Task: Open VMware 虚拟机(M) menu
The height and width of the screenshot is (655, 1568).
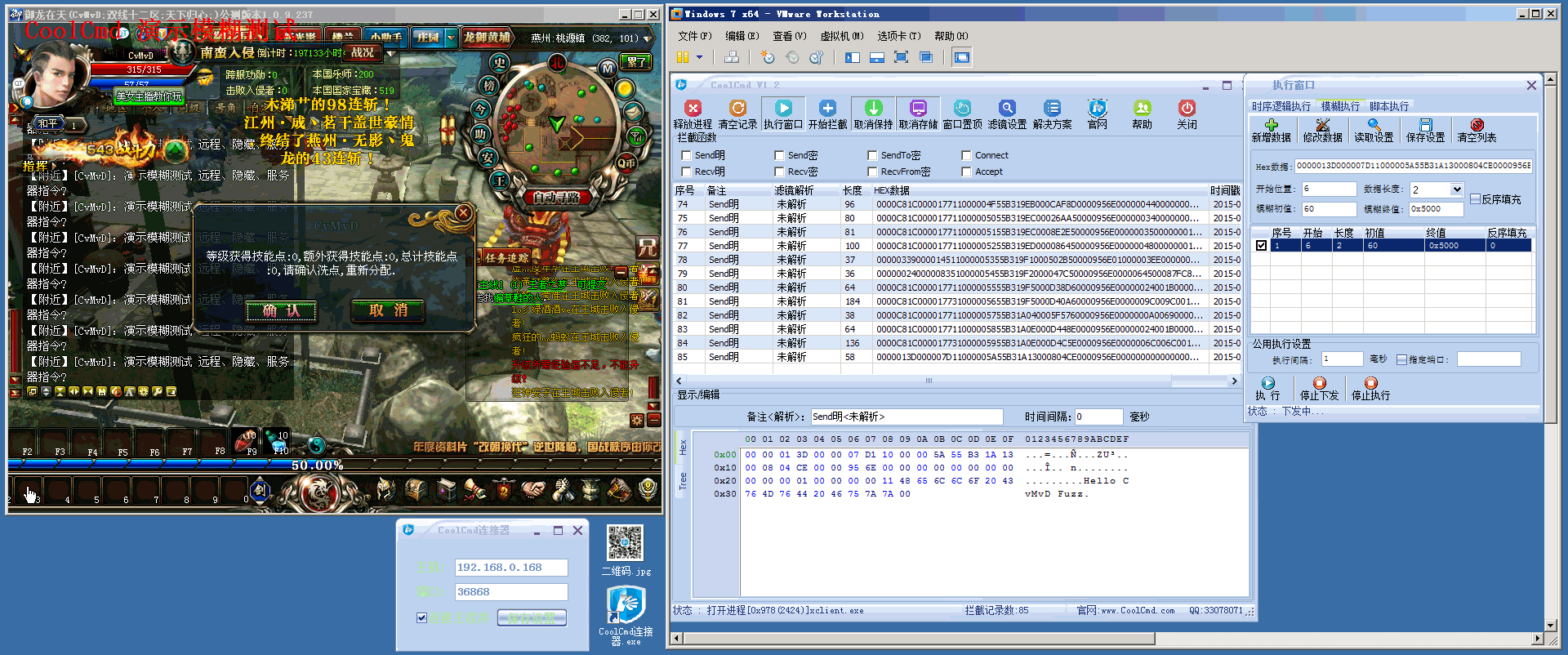Action: [841, 36]
